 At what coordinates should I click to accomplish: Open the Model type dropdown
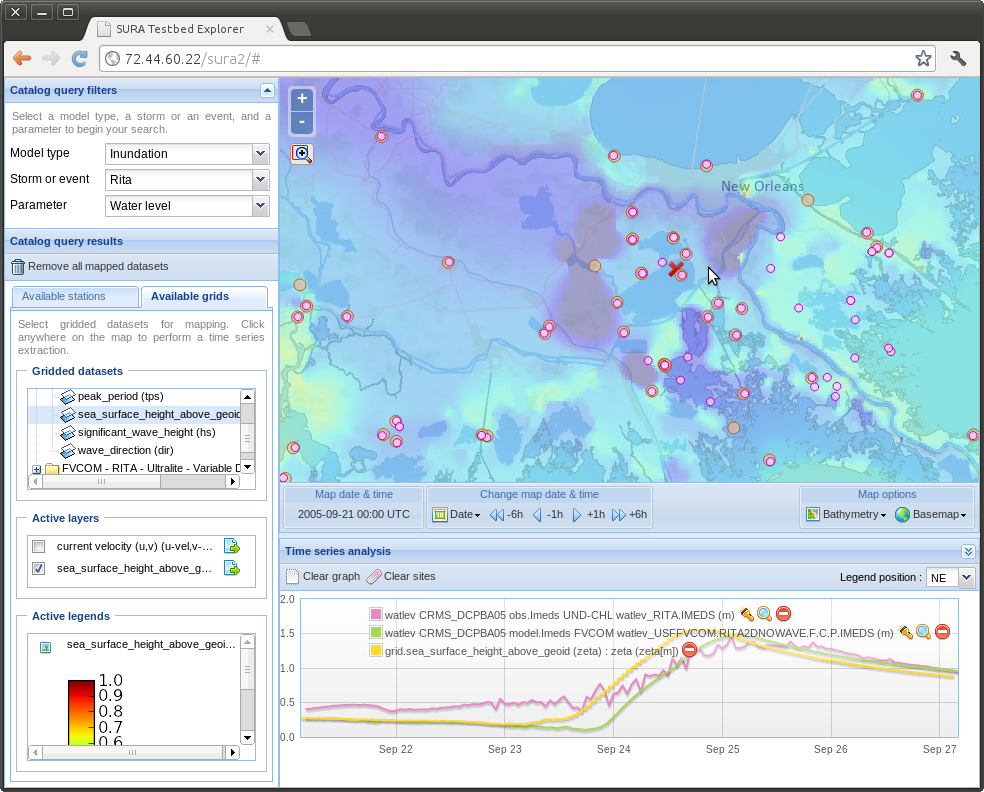pos(260,154)
